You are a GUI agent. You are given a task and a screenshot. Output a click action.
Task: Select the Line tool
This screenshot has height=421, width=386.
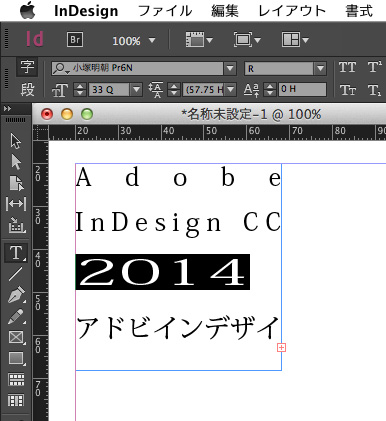(x=16, y=274)
